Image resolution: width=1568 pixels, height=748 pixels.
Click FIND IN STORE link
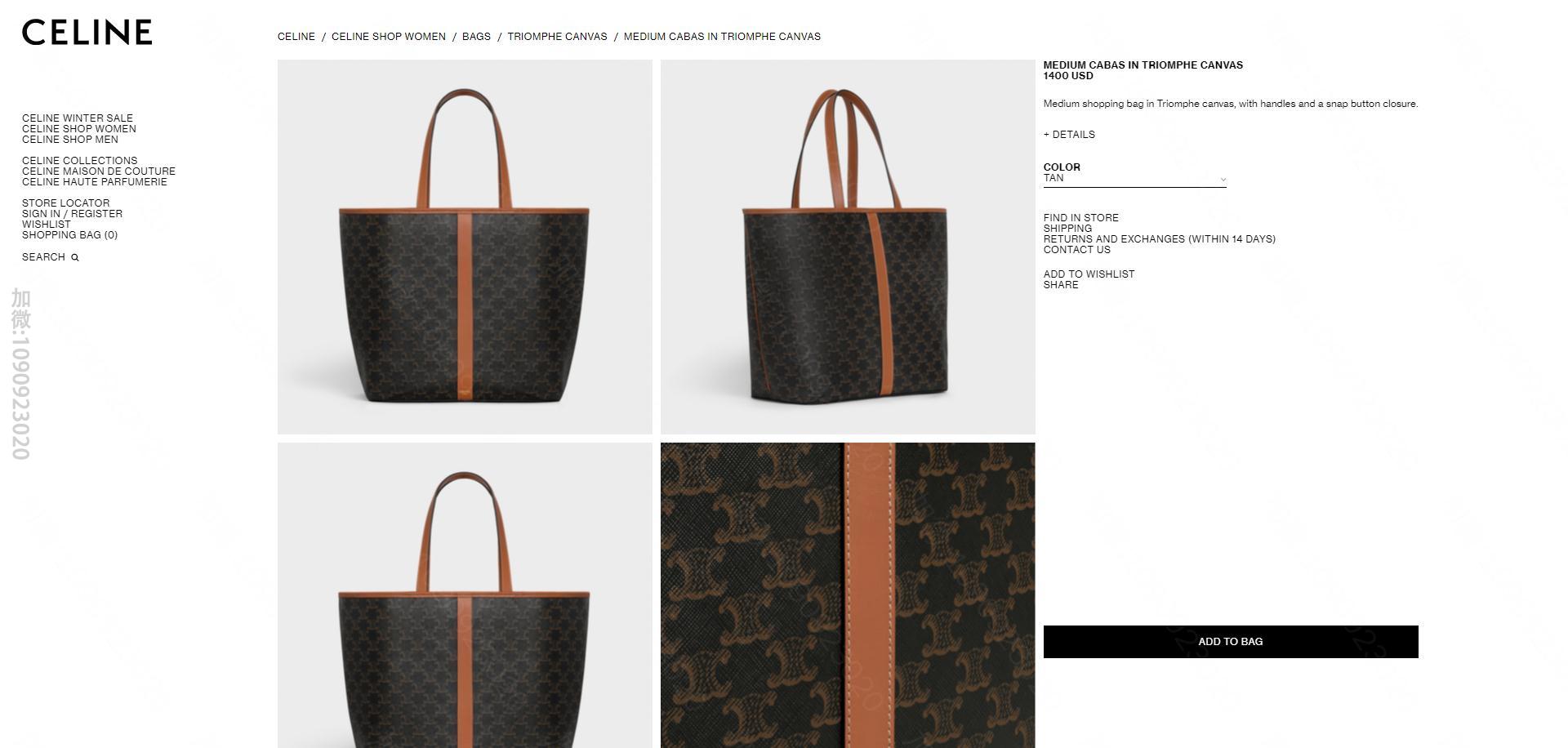(x=1080, y=218)
